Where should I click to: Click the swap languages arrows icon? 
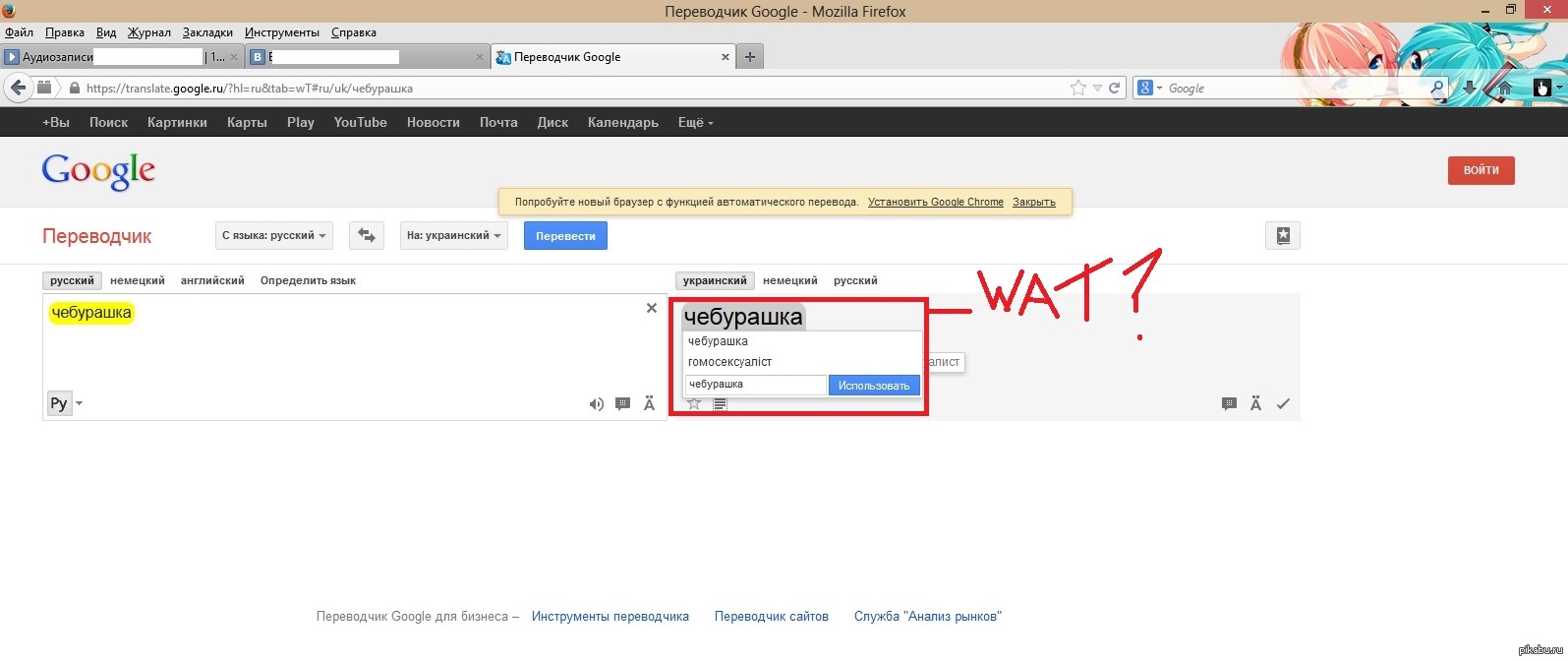pyautogui.click(x=366, y=236)
